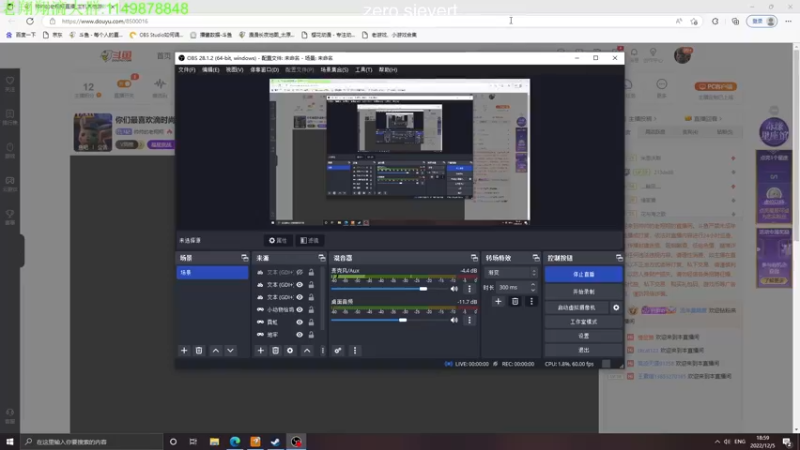
Task: Add a transition with plus icon
Action: 498,302
